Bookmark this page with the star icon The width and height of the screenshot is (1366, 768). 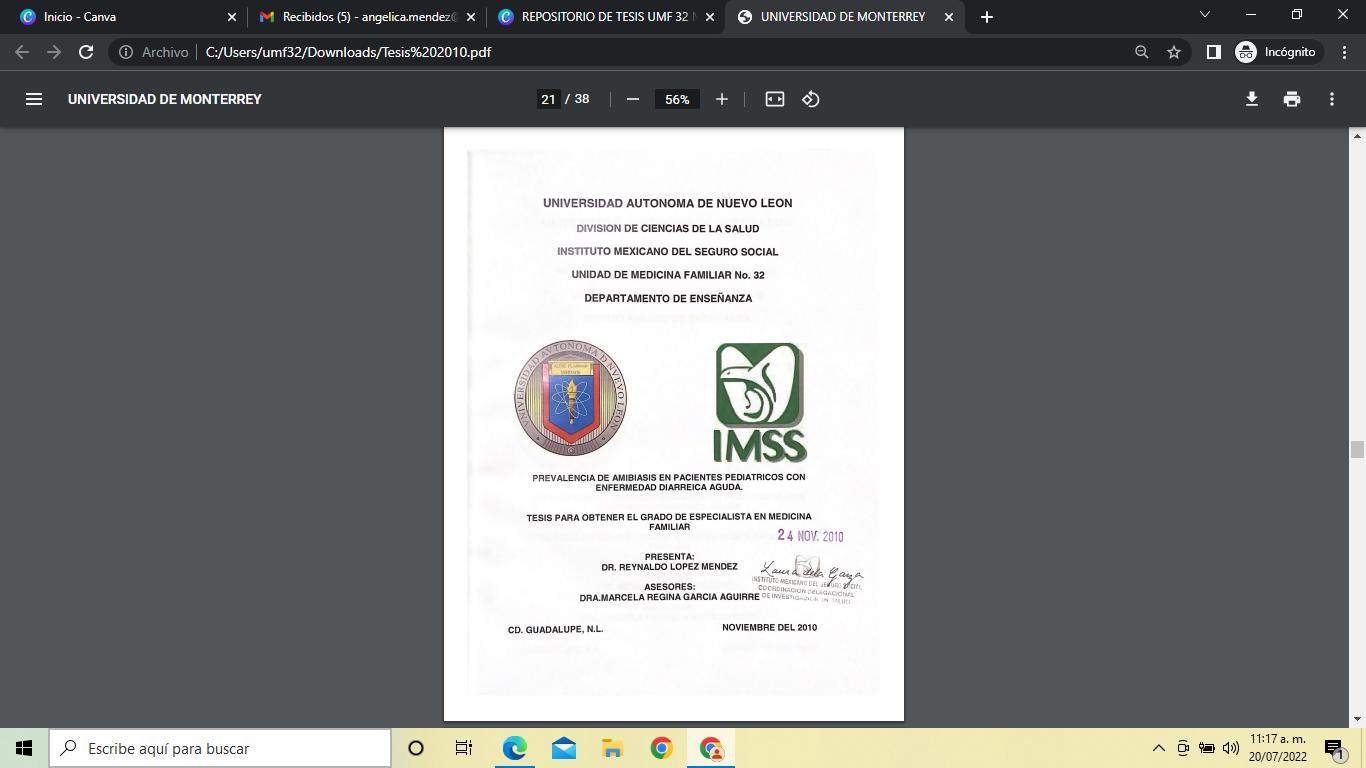[x=1174, y=52]
